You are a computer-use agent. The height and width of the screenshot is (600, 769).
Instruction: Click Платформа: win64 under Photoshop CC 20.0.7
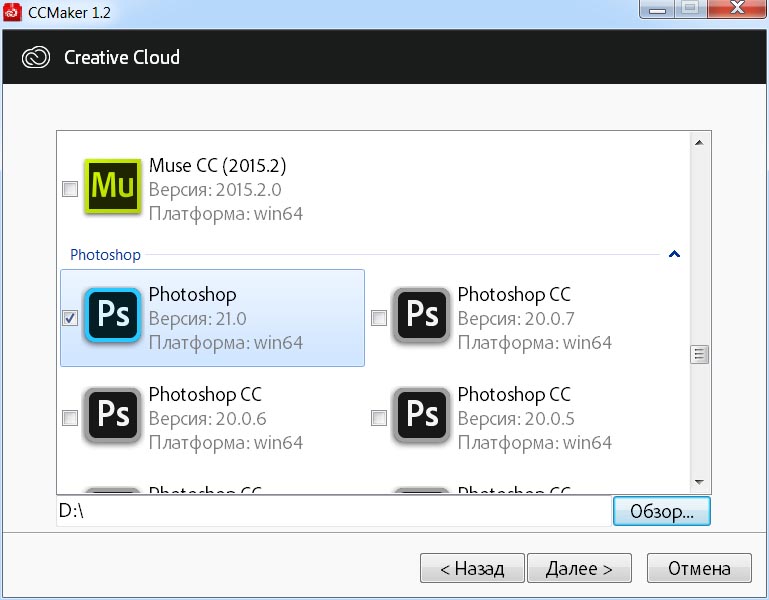(535, 343)
